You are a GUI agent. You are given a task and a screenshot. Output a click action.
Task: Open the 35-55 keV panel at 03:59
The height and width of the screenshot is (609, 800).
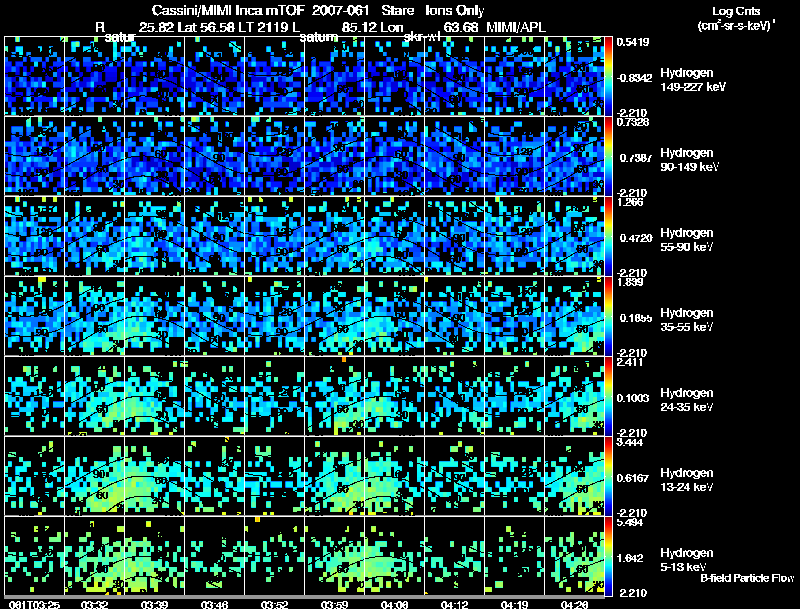tap(335, 316)
